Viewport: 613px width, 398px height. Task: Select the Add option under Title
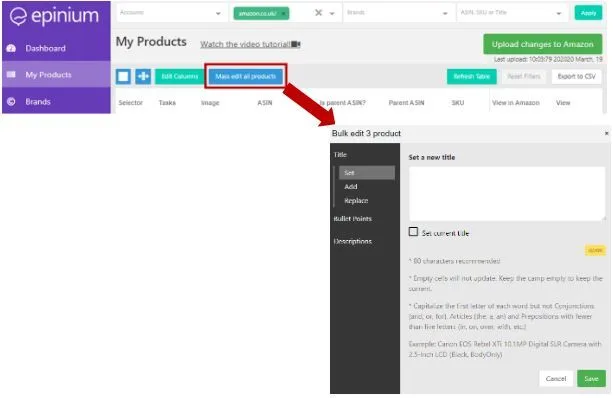click(351, 186)
